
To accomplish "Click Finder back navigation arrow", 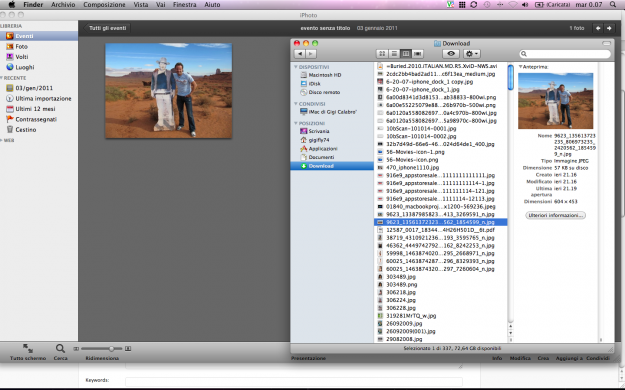I will point(300,54).
